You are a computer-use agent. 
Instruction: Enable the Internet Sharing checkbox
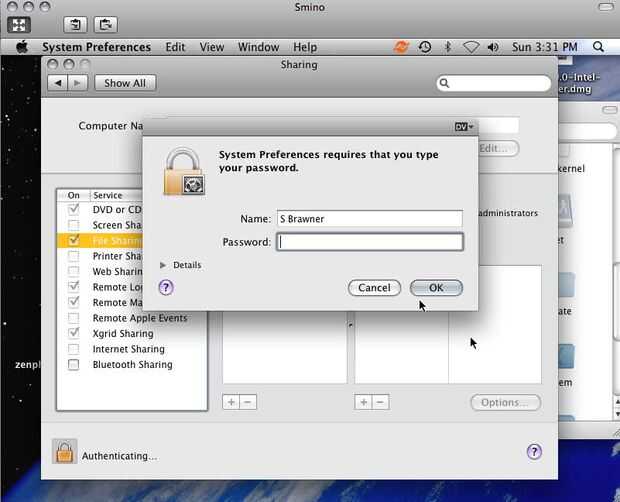pyautogui.click(x=74, y=349)
